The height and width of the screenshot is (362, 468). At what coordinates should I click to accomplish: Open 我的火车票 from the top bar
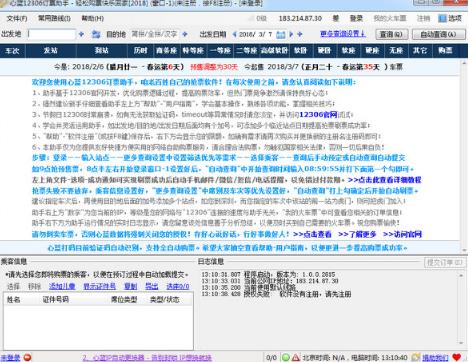click(390, 18)
